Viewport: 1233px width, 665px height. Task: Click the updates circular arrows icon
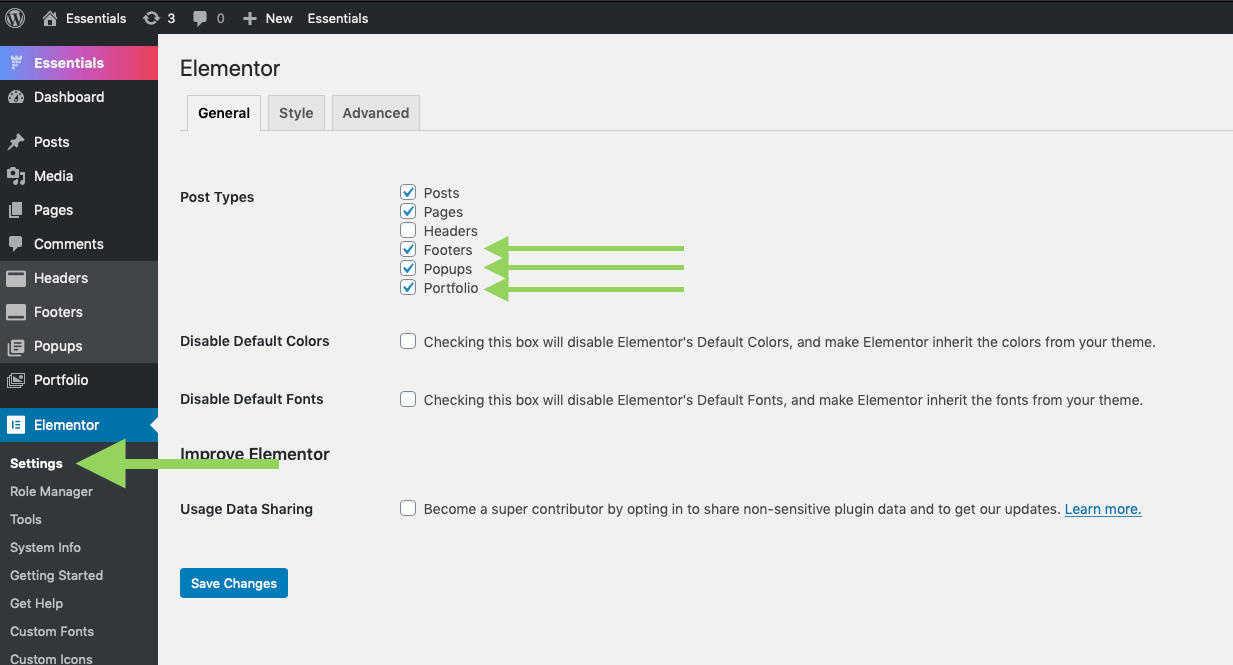151,18
